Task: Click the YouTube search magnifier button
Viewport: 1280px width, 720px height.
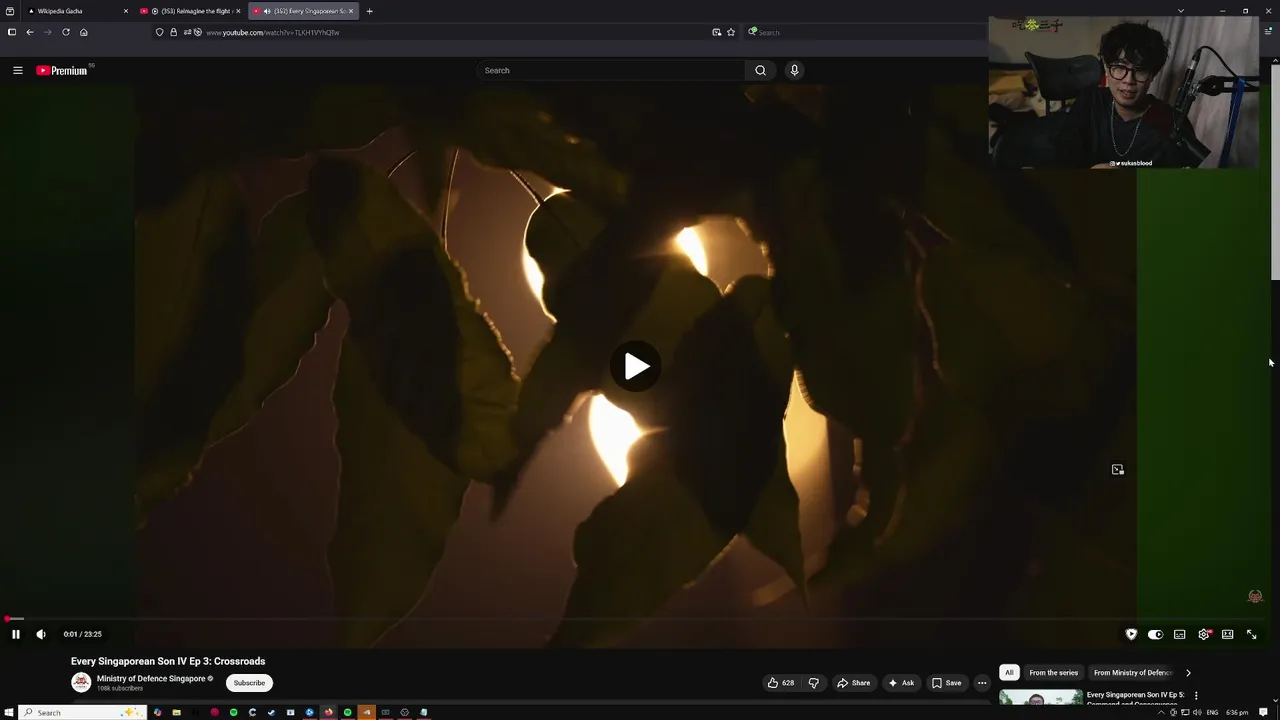Action: tap(760, 70)
